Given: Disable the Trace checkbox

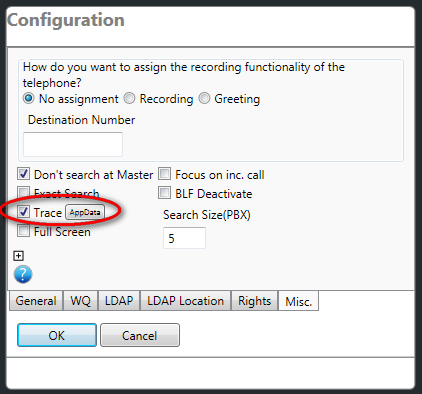Looking at the screenshot, I should [24, 212].
